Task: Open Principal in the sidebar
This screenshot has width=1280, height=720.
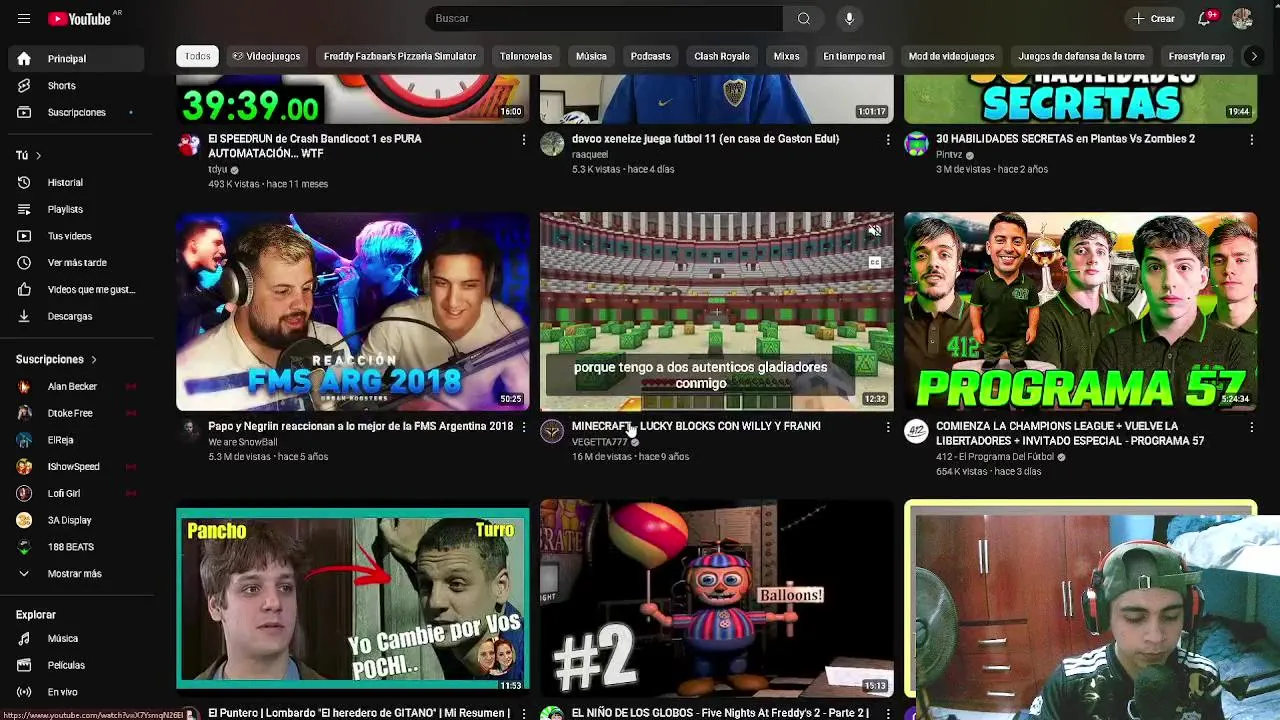Action: coord(76,59)
